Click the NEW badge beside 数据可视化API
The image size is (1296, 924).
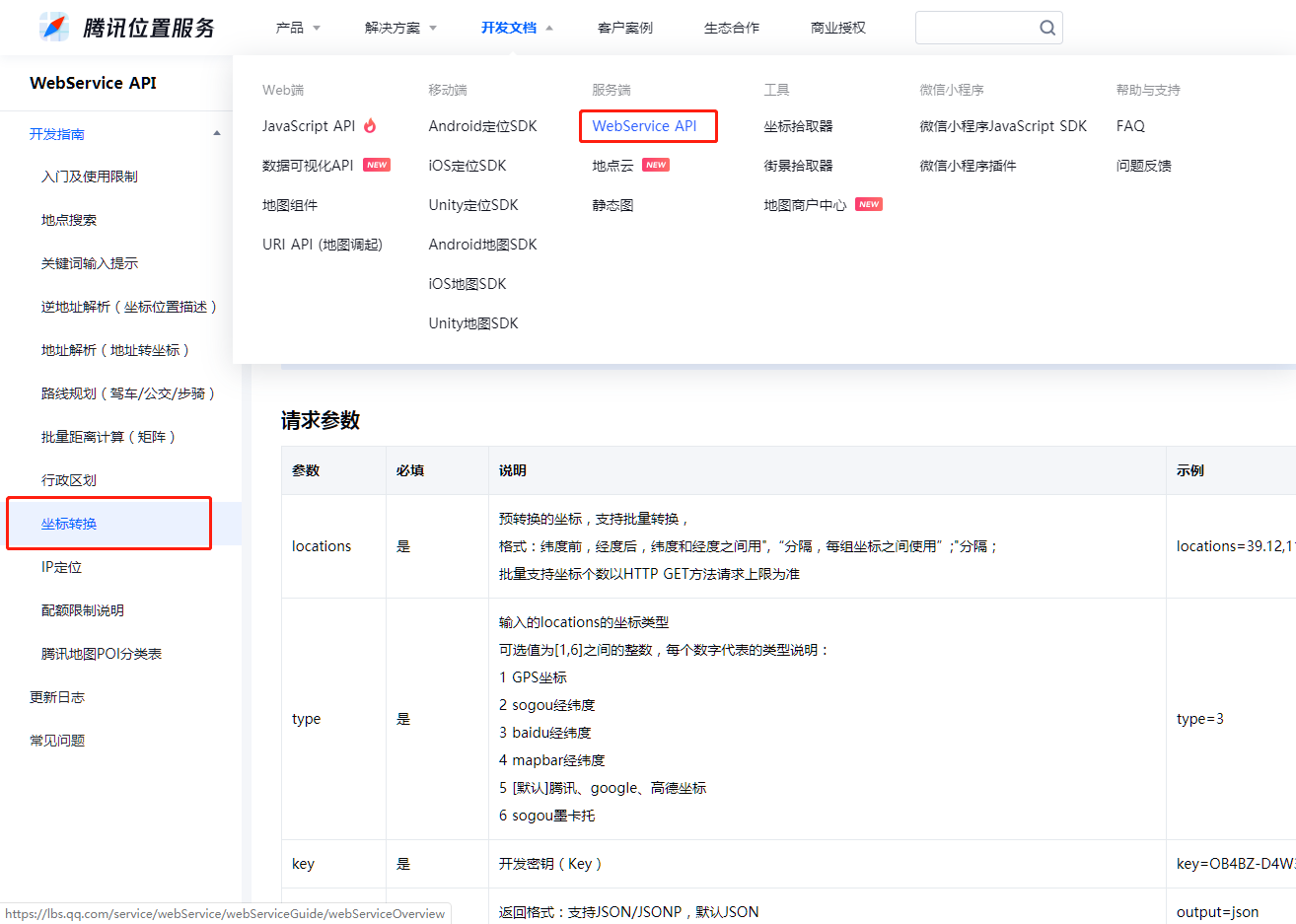coord(377,165)
